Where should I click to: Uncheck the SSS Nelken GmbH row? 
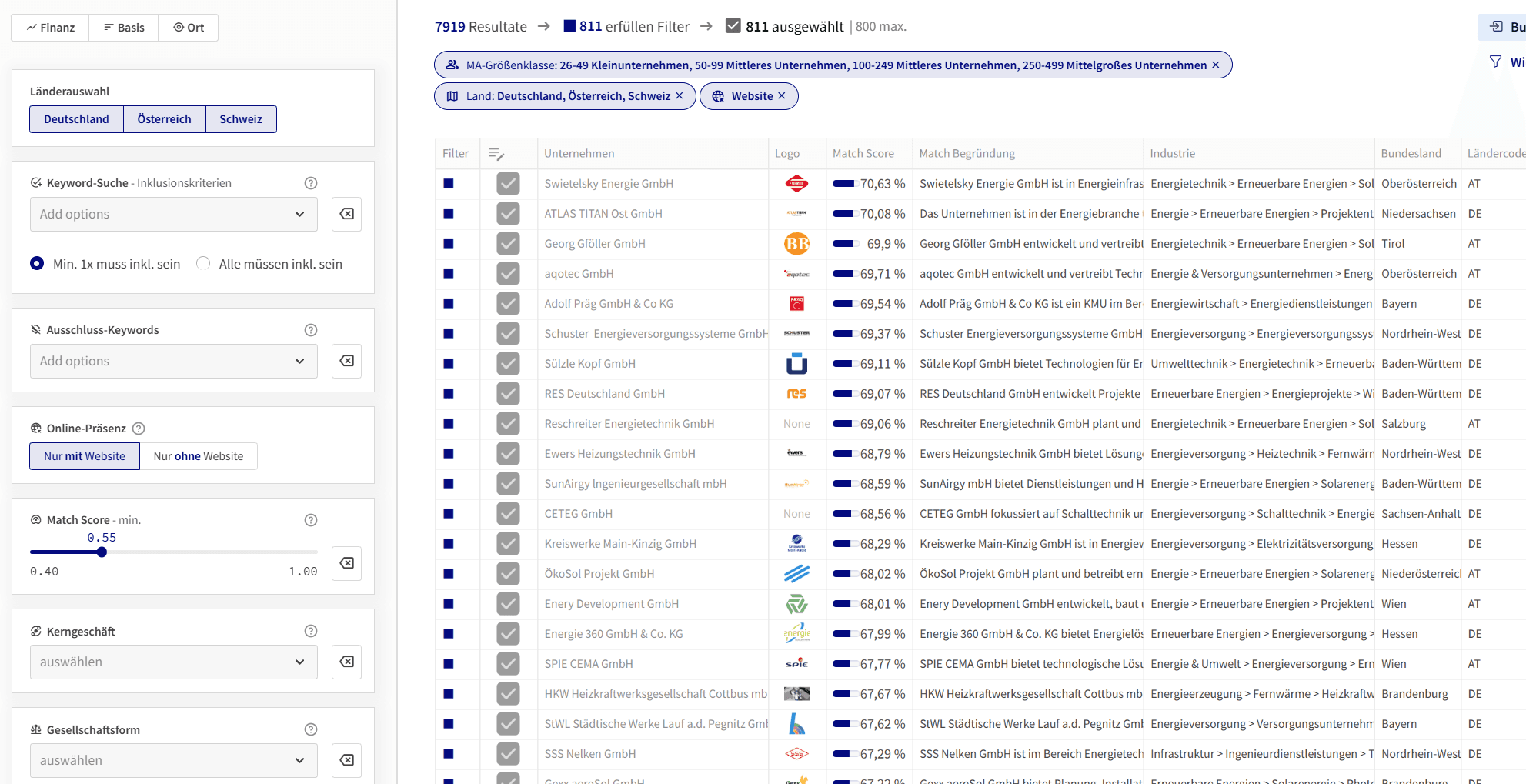pyautogui.click(x=508, y=754)
